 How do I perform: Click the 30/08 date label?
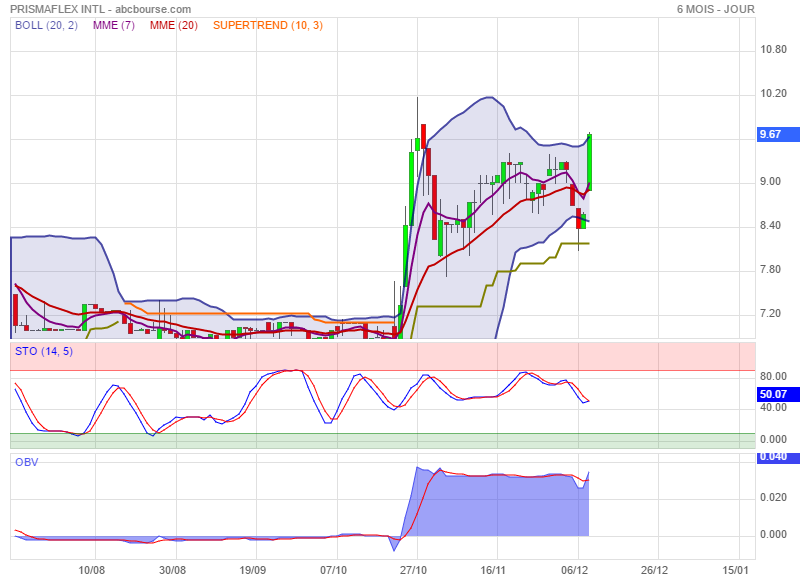[172, 570]
